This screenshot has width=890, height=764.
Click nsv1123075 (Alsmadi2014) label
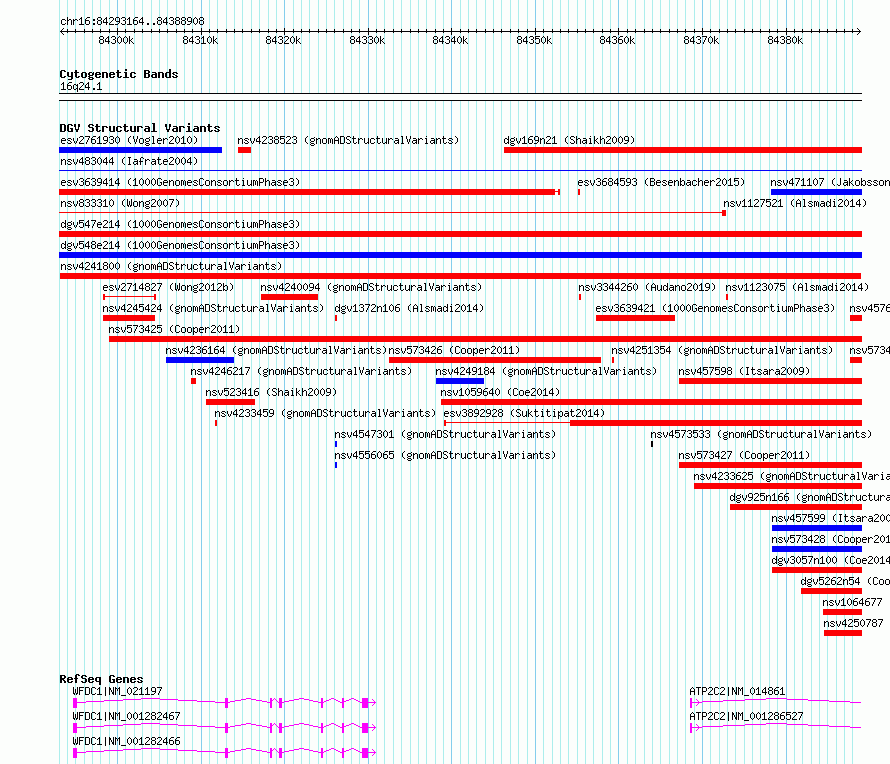tap(797, 287)
